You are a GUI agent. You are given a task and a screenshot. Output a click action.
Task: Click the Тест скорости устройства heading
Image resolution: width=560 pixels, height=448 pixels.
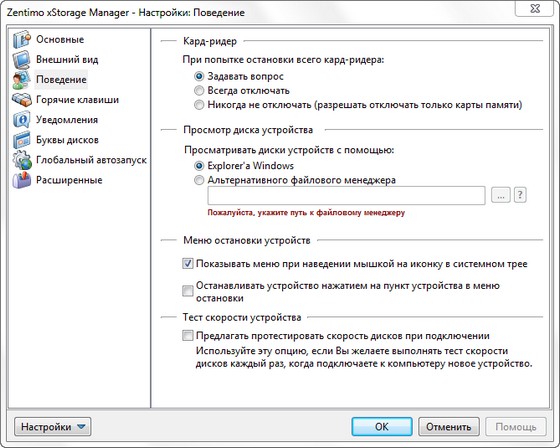[242, 317]
